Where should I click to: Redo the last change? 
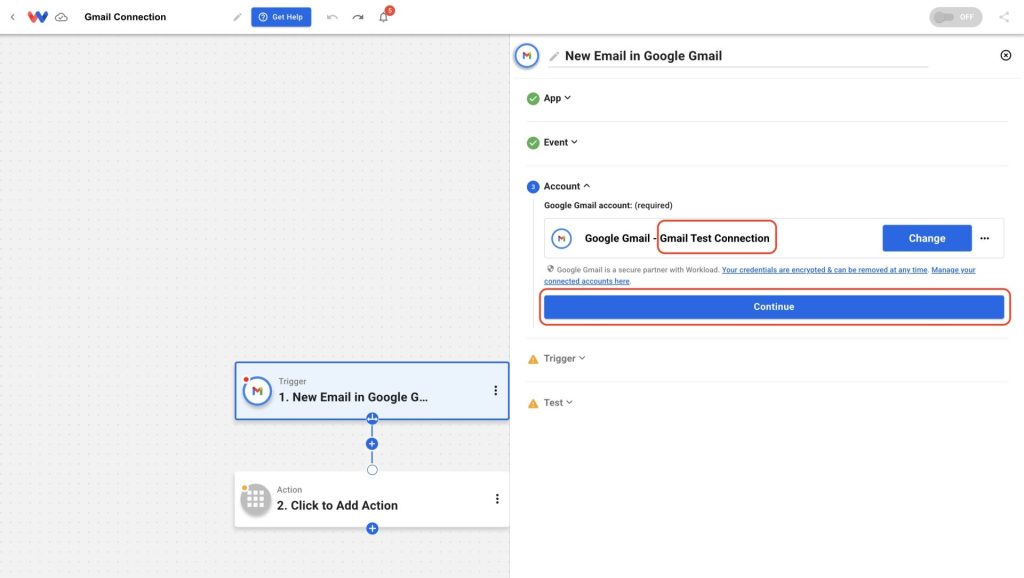pos(358,17)
